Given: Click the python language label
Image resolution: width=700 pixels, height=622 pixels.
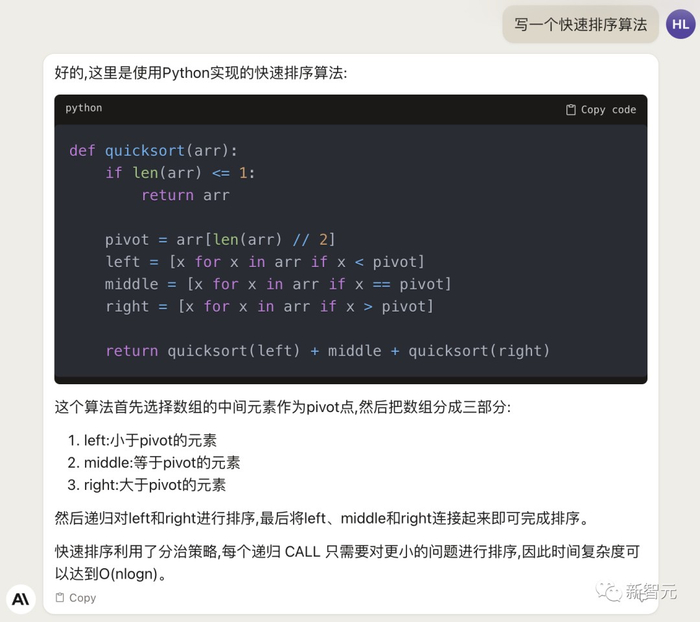Looking at the screenshot, I should coord(84,108).
